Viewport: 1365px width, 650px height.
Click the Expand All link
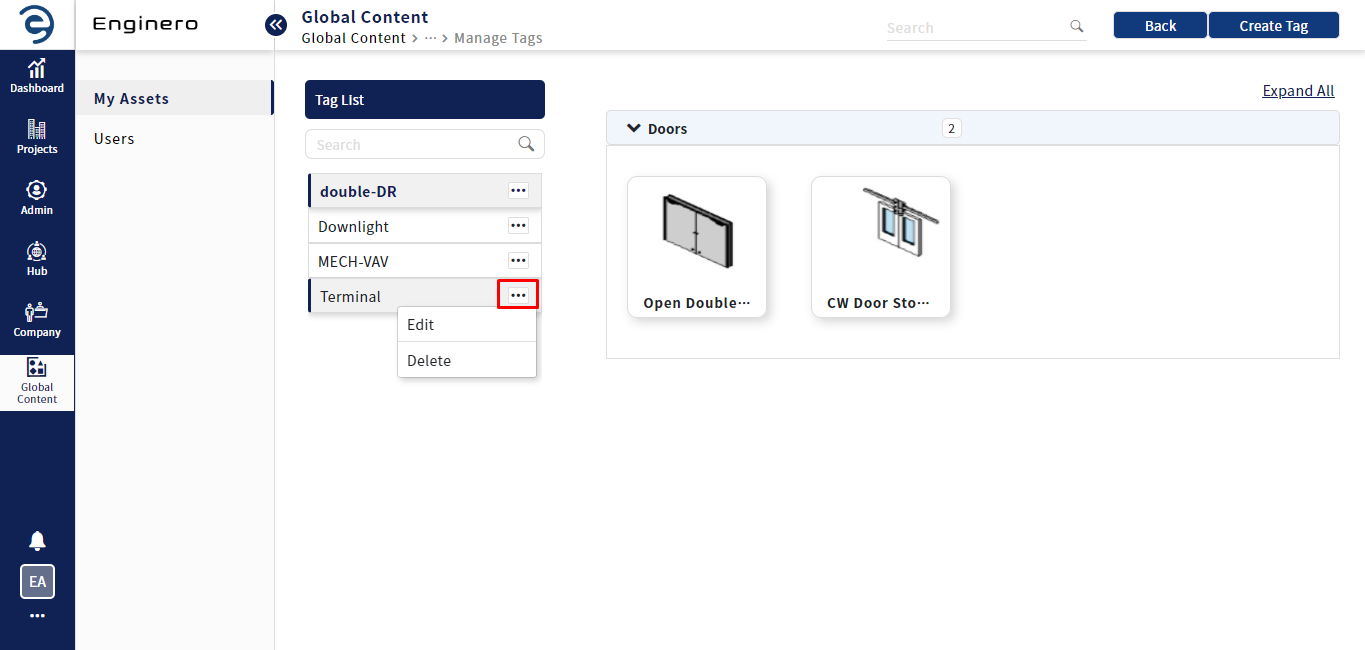(x=1298, y=91)
